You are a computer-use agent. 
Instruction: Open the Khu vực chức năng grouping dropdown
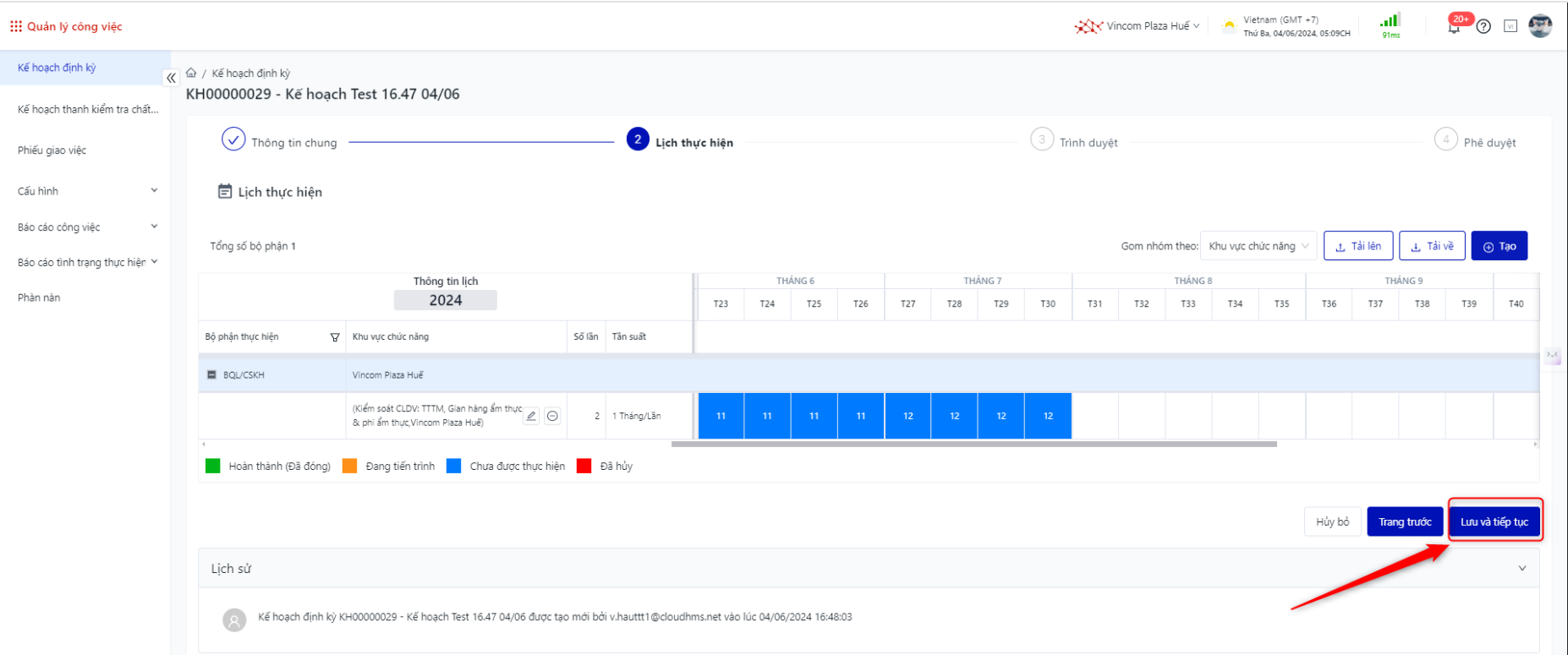point(1258,246)
